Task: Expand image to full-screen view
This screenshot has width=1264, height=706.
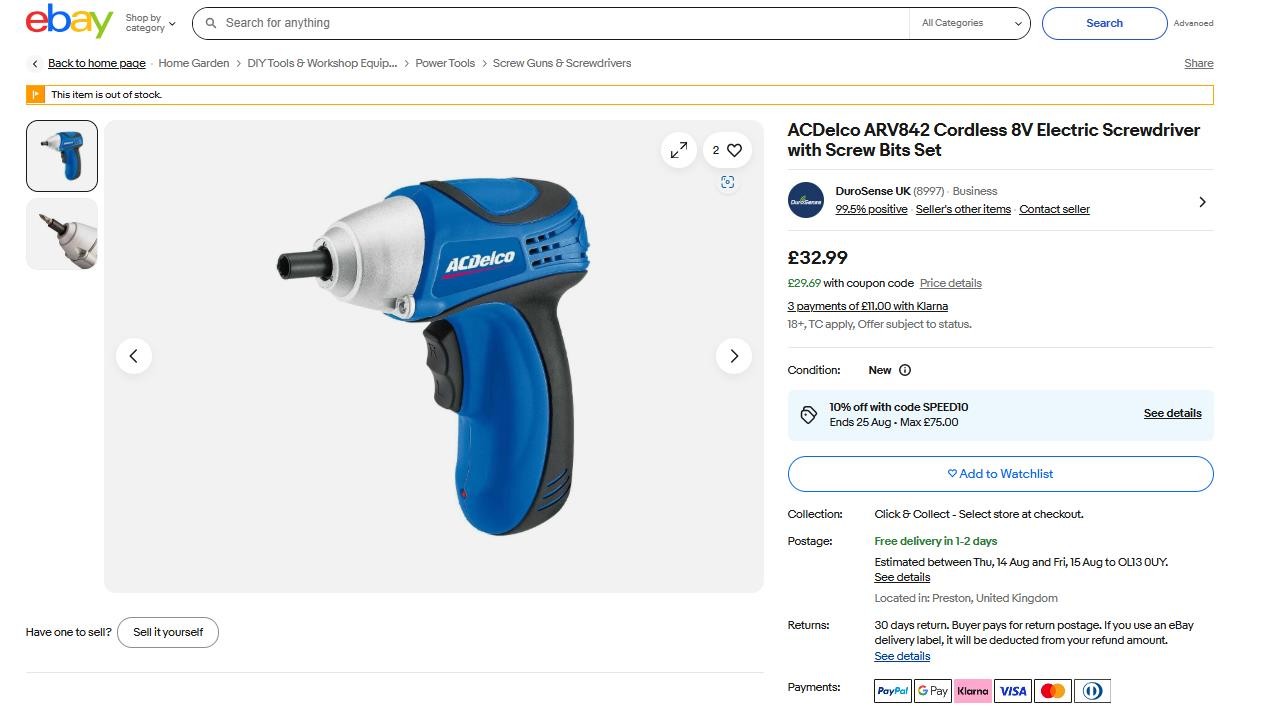Action: [679, 150]
